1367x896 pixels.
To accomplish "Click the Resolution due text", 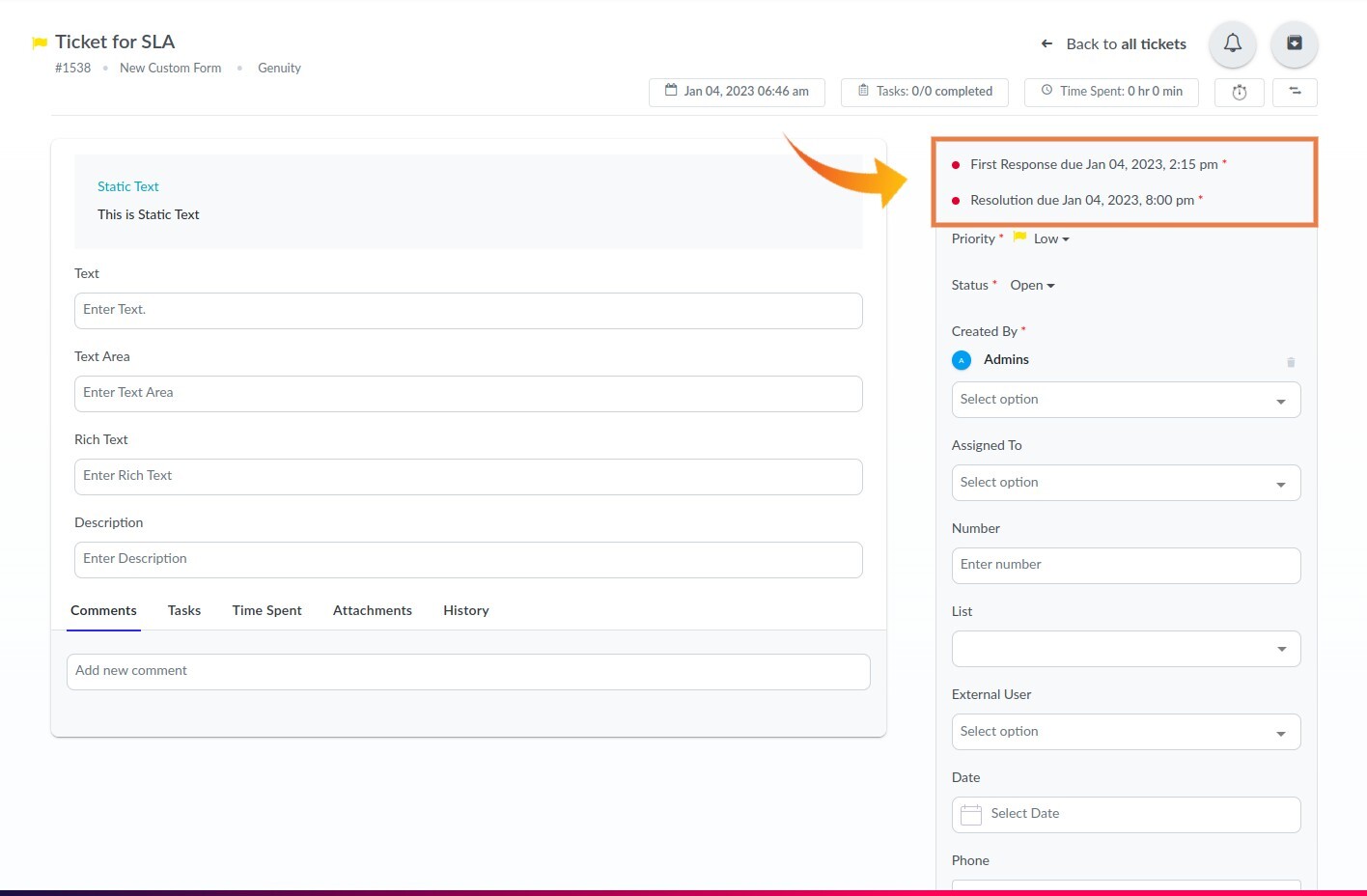I will point(1082,201).
